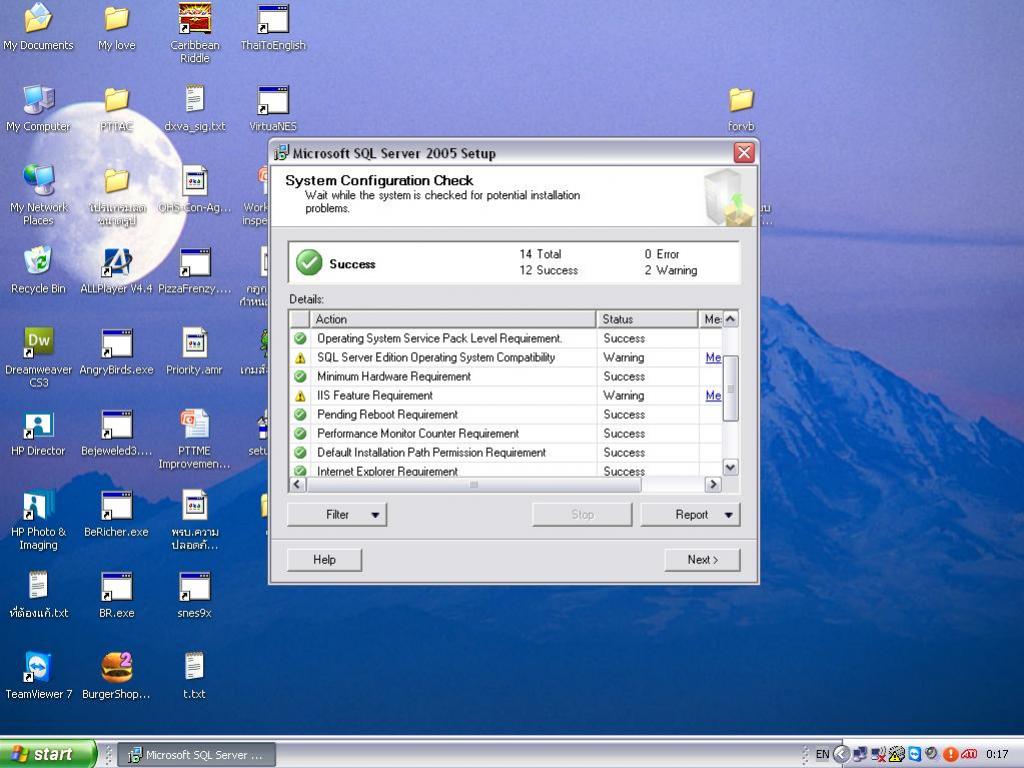1024x768 pixels.
Task: Open the Filter dropdown button
Action: click(x=337, y=515)
